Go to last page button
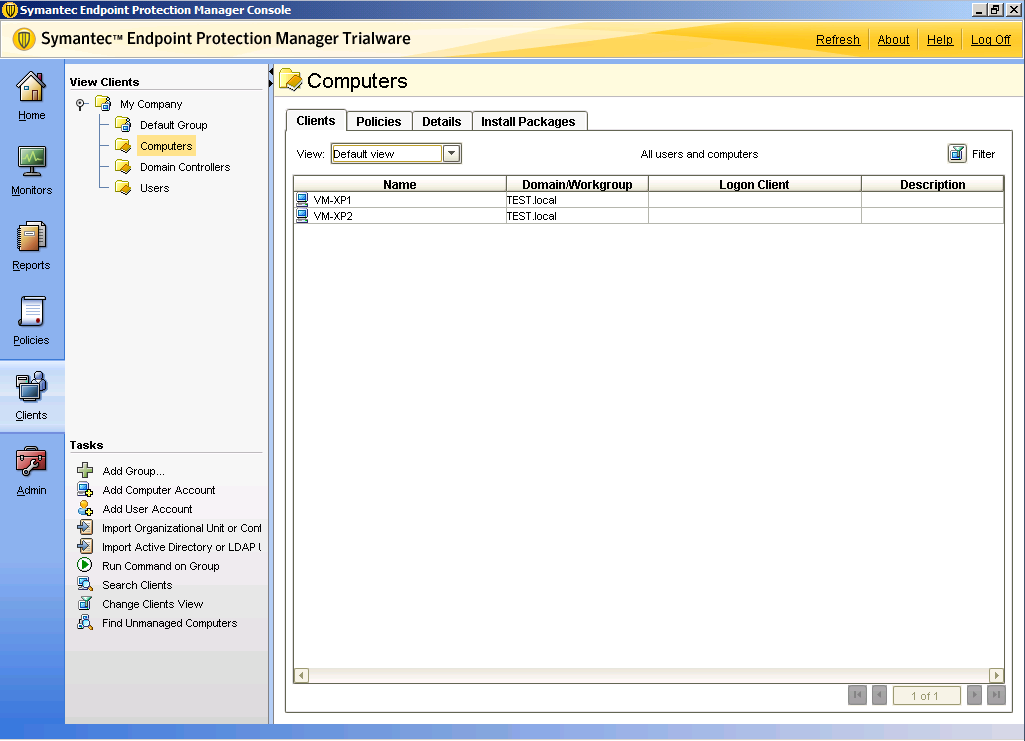 [996, 695]
